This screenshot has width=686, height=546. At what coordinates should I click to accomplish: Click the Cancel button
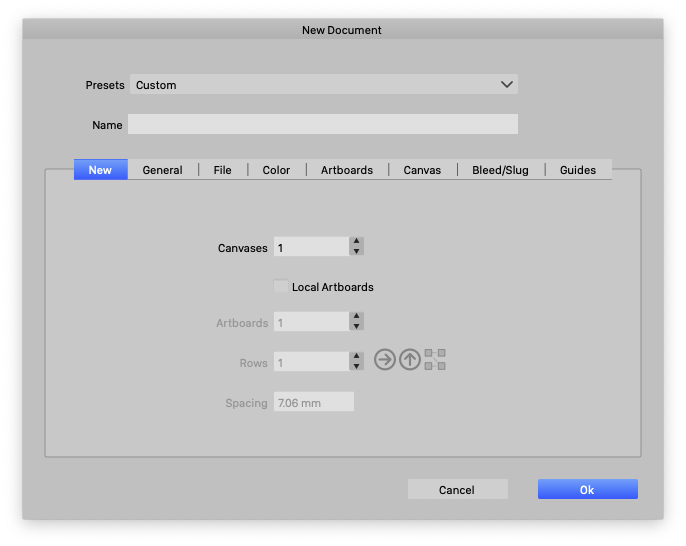point(457,490)
